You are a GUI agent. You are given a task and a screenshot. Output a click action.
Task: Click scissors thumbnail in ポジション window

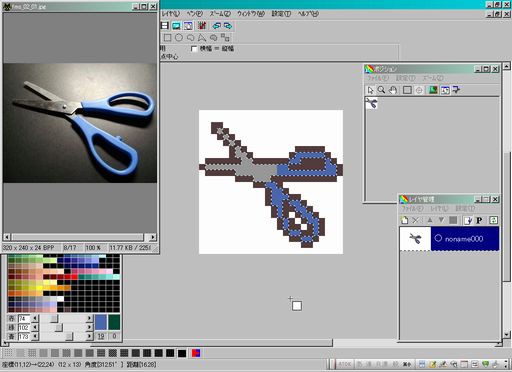pyautogui.click(x=371, y=103)
